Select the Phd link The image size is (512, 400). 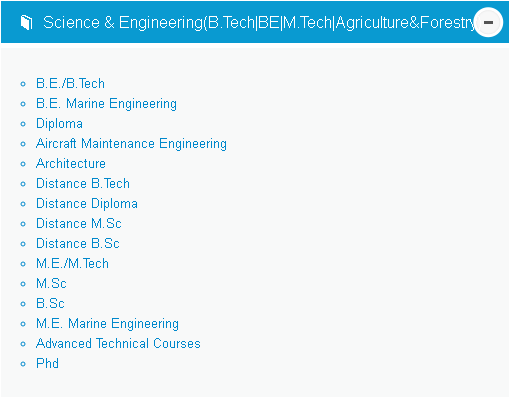coord(47,364)
